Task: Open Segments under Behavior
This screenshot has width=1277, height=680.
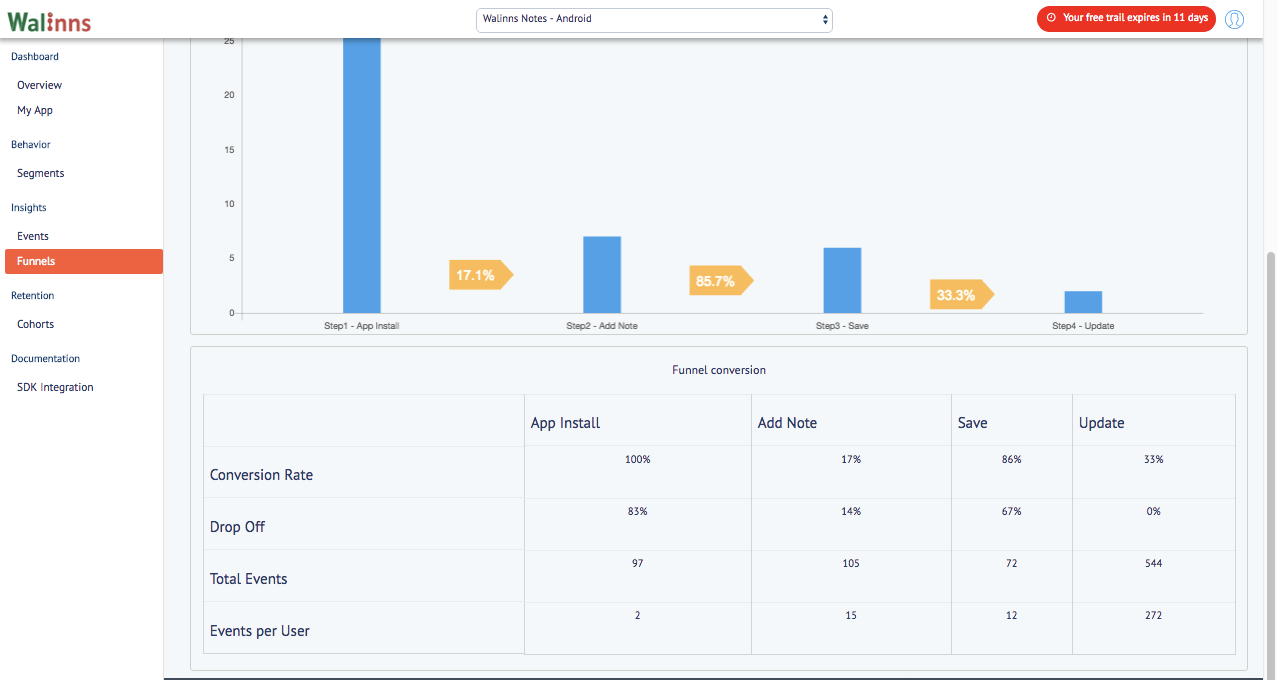Action: (x=40, y=173)
